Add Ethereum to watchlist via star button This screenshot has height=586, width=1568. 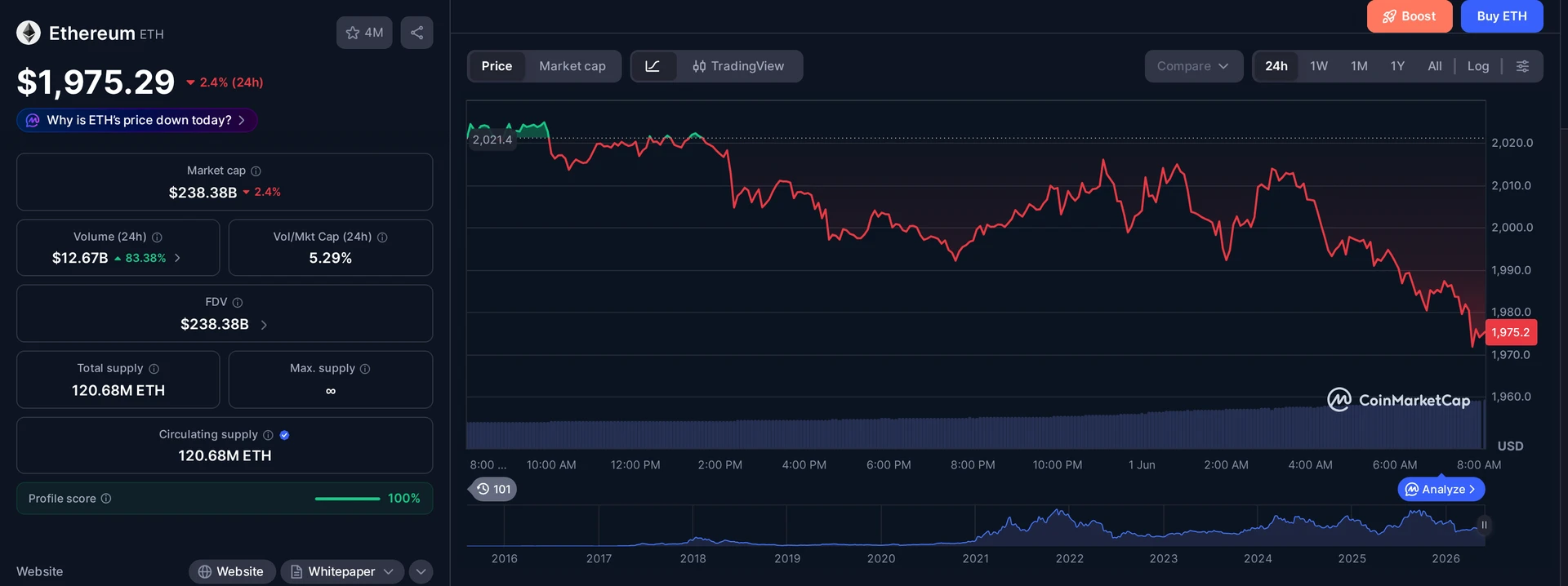(x=364, y=33)
